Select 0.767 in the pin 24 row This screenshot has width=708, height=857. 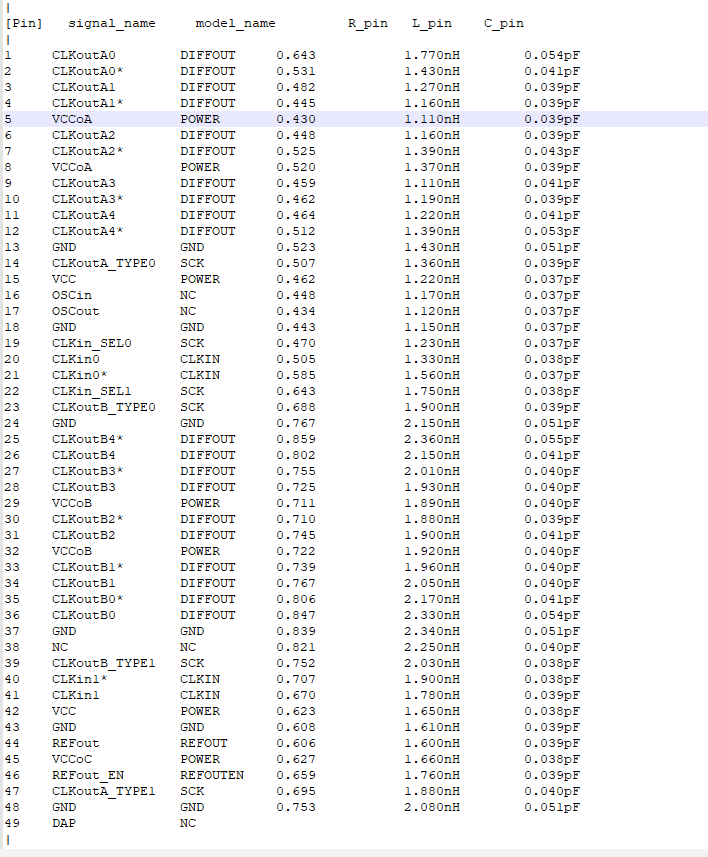(x=296, y=423)
